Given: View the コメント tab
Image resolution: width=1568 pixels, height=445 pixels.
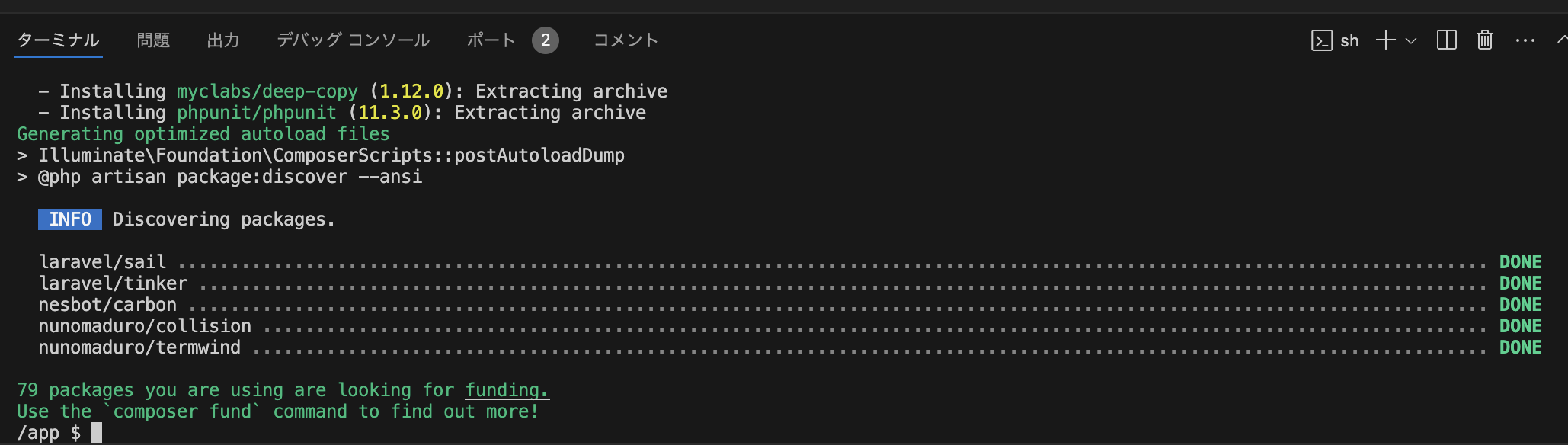Looking at the screenshot, I should pyautogui.click(x=625, y=40).
